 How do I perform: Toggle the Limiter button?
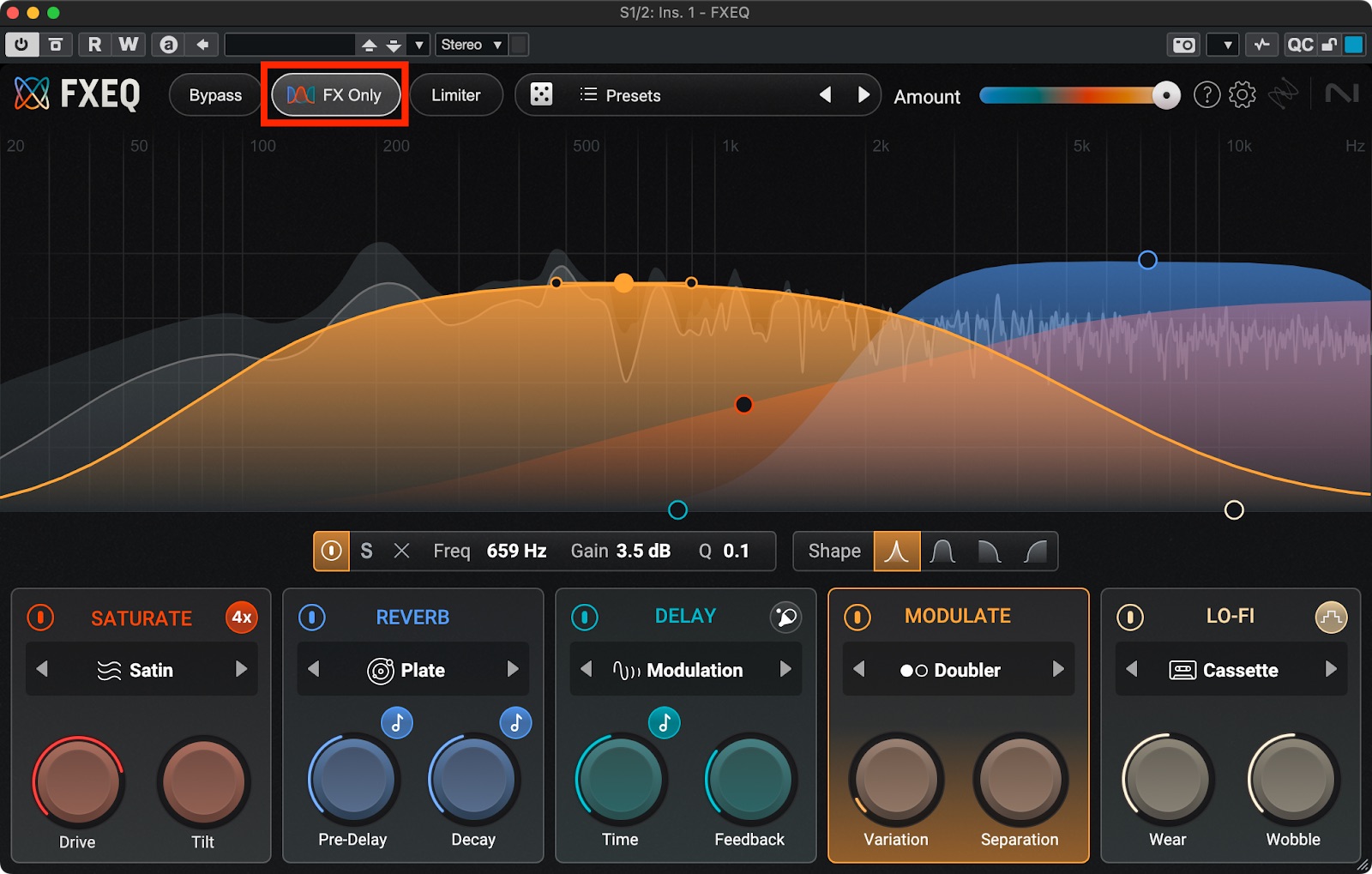click(x=455, y=94)
